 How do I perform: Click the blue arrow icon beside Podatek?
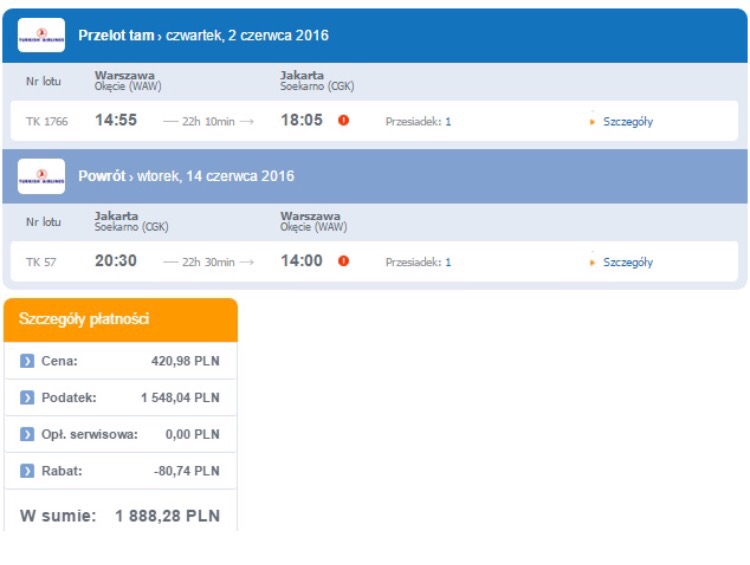tap(27, 398)
